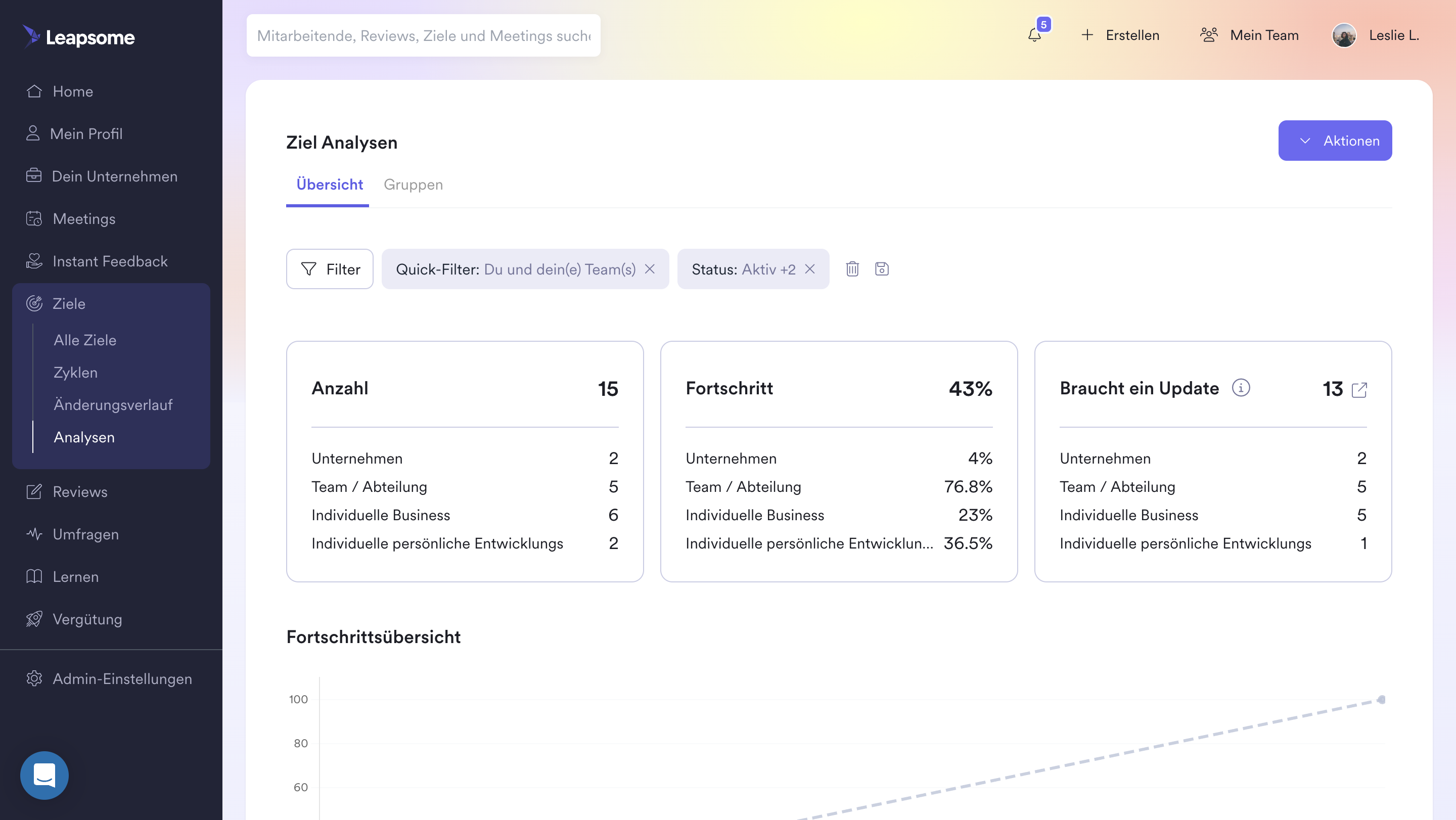This screenshot has height=820, width=1456.
Task: Click the Vergütung rocket icon
Action: 34,619
